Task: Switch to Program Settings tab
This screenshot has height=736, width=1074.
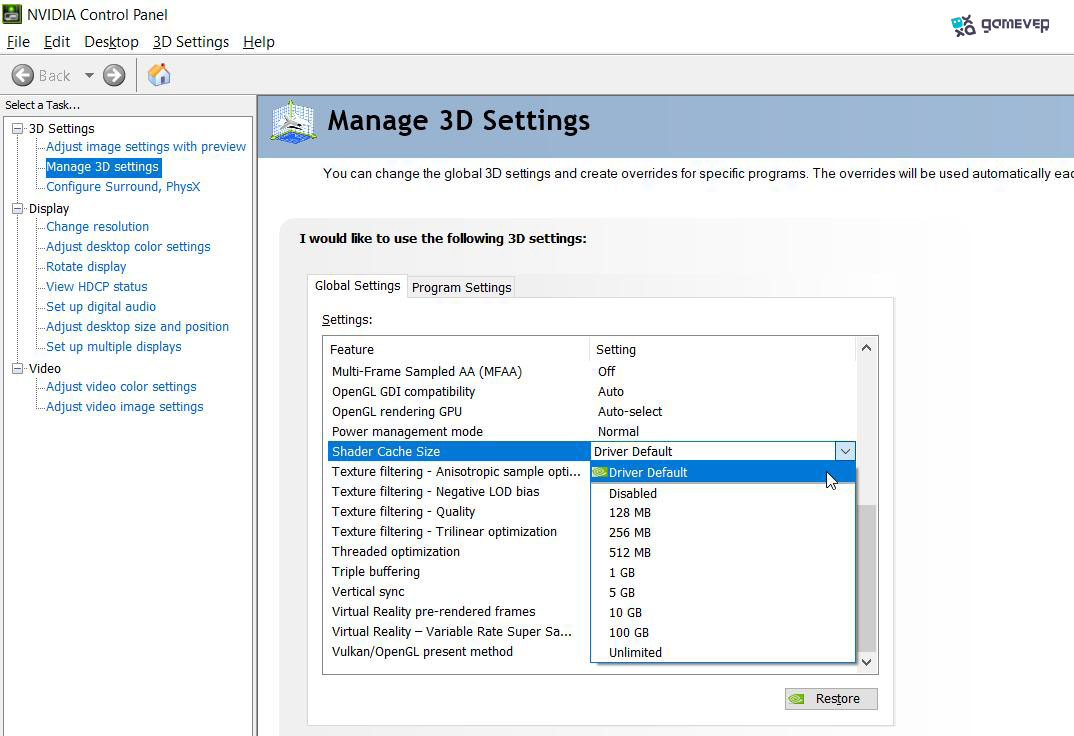Action: click(x=461, y=288)
